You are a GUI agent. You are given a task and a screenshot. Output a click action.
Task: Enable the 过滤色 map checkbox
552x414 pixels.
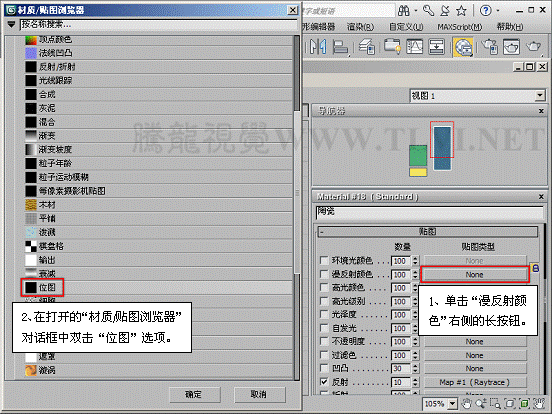[x=324, y=355]
